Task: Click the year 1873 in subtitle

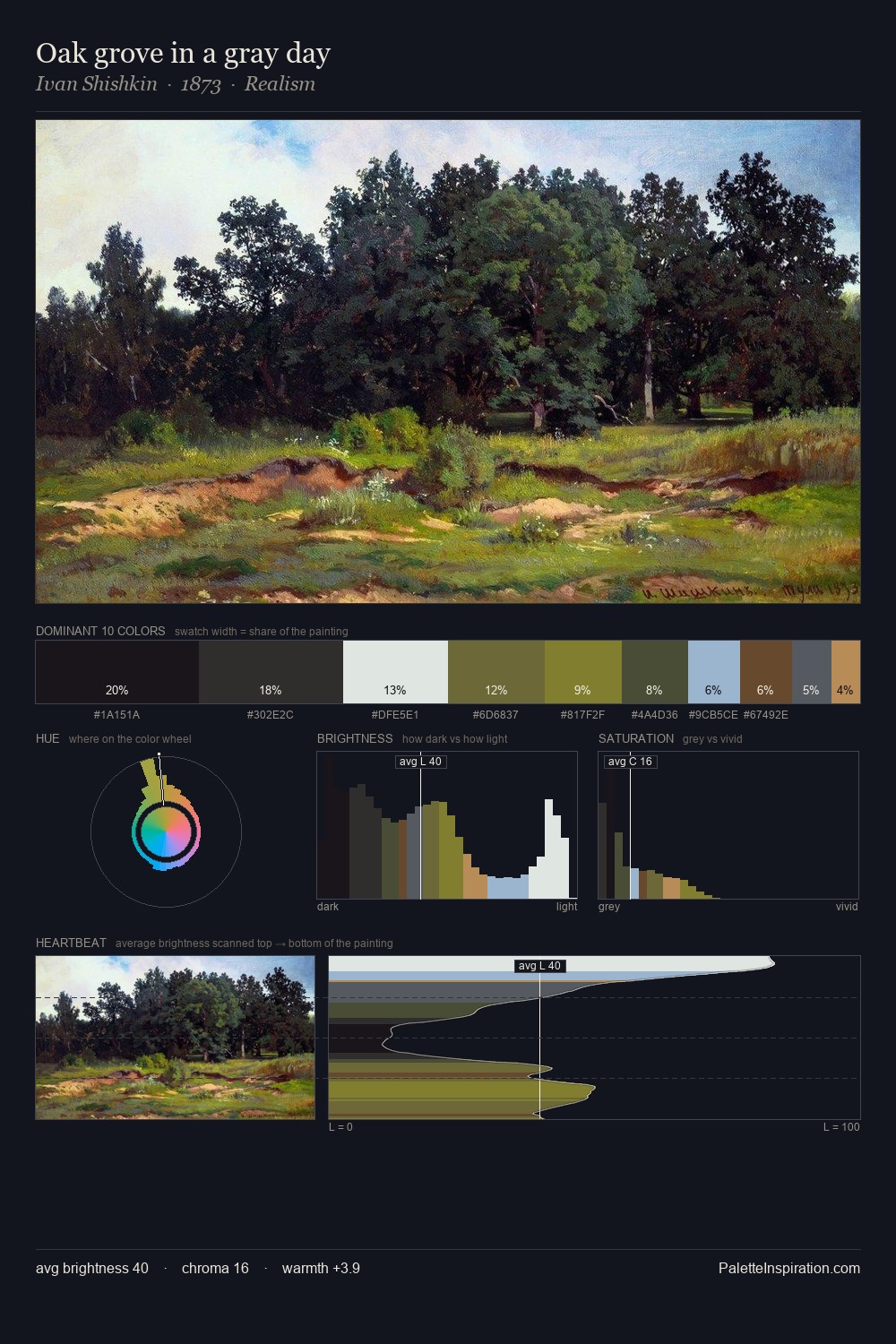Action: (201, 84)
